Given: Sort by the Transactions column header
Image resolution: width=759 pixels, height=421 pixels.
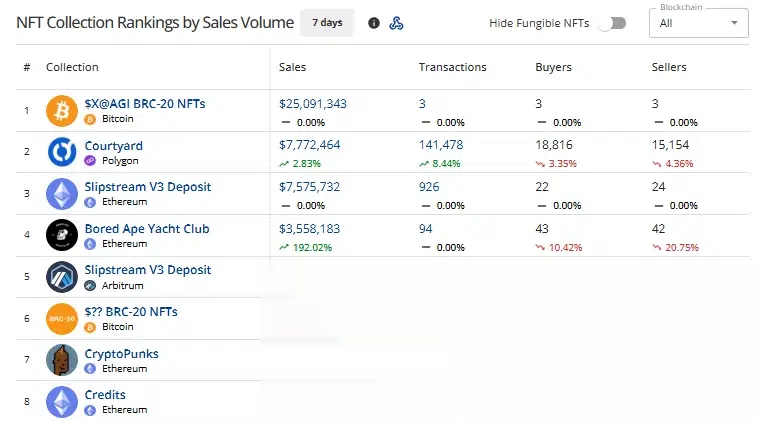Looking at the screenshot, I should coord(453,67).
